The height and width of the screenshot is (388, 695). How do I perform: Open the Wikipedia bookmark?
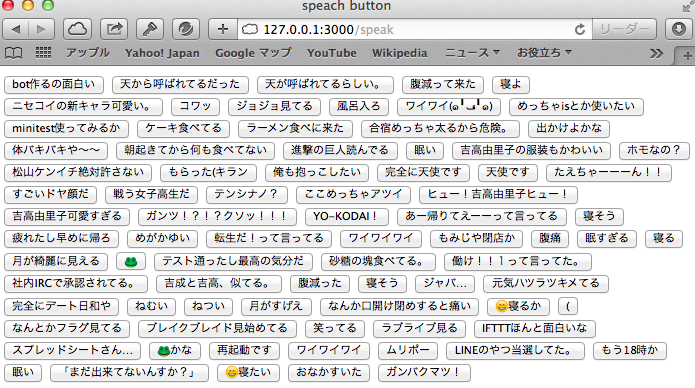(400, 53)
